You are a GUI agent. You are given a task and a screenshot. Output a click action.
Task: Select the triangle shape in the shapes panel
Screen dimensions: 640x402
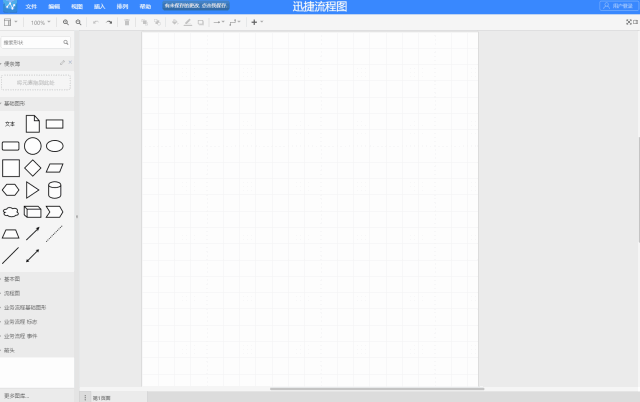[x=32, y=190]
